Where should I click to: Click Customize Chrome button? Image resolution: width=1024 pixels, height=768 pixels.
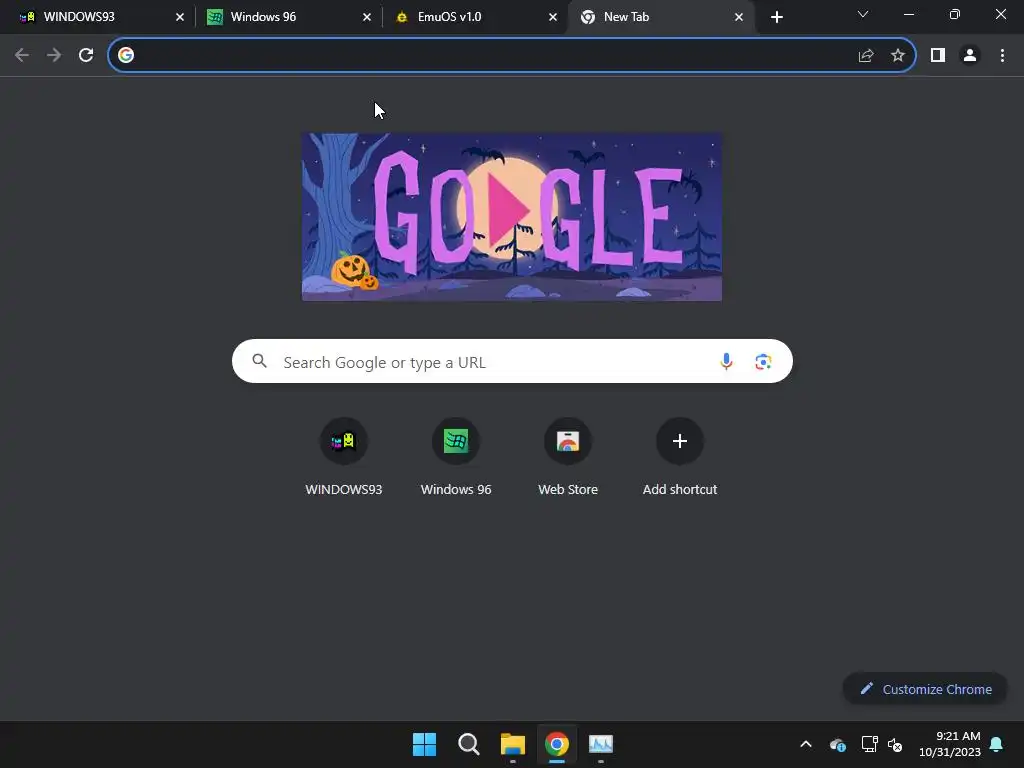pos(925,689)
